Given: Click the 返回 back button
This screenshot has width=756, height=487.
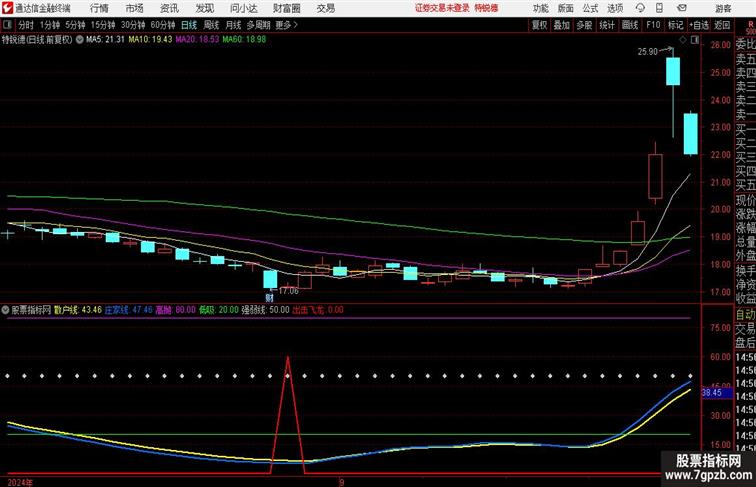Looking at the screenshot, I should tap(722, 25).
